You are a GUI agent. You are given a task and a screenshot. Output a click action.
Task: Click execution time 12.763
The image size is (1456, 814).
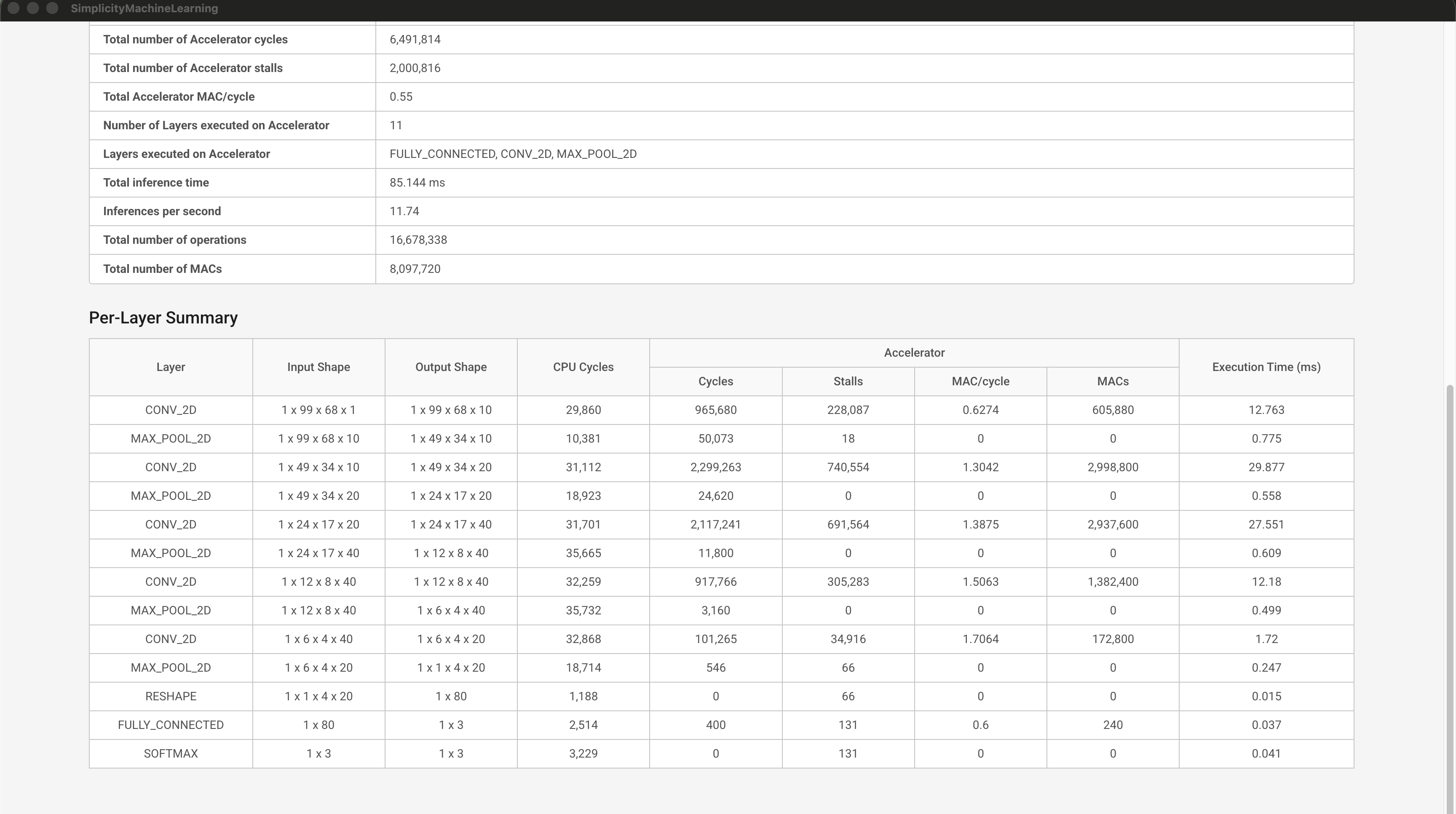point(1266,410)
